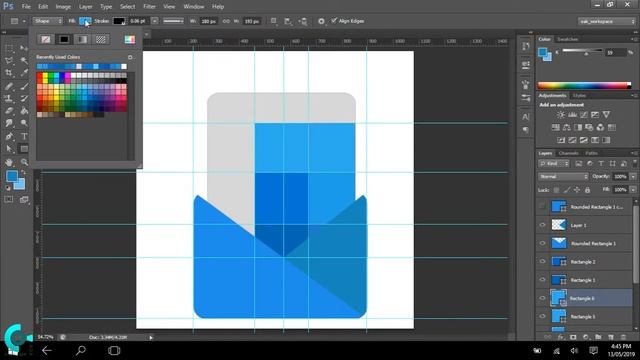The image size is (640, 360).
Task: Choose No Color fill in popup
Action: tap(46, 39)
